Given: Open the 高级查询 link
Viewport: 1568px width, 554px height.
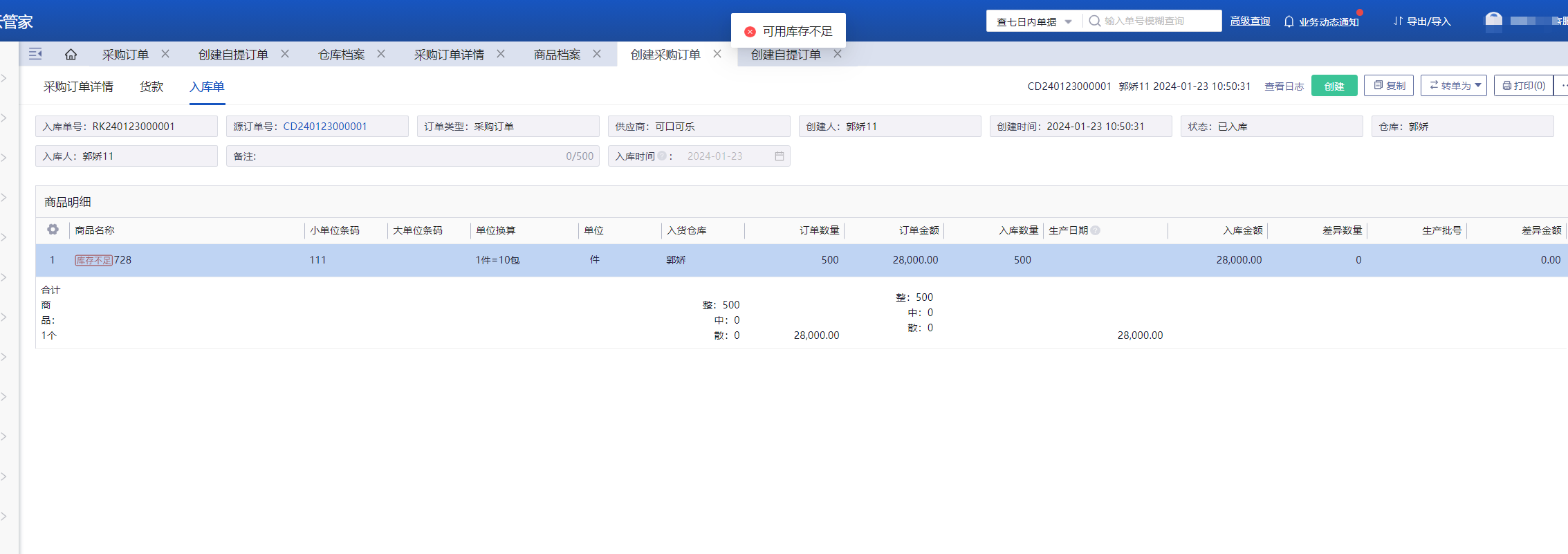Looking at the screenshot, I should point(1249,21).
